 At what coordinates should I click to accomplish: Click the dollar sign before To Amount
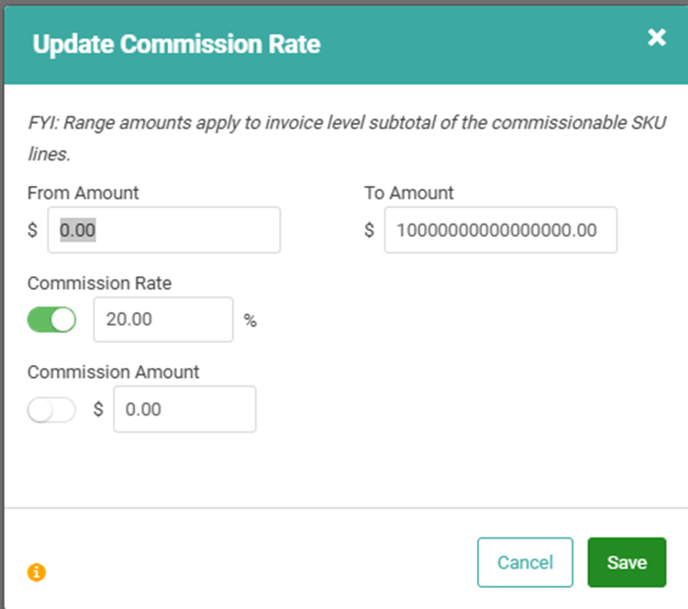(369, 230)
